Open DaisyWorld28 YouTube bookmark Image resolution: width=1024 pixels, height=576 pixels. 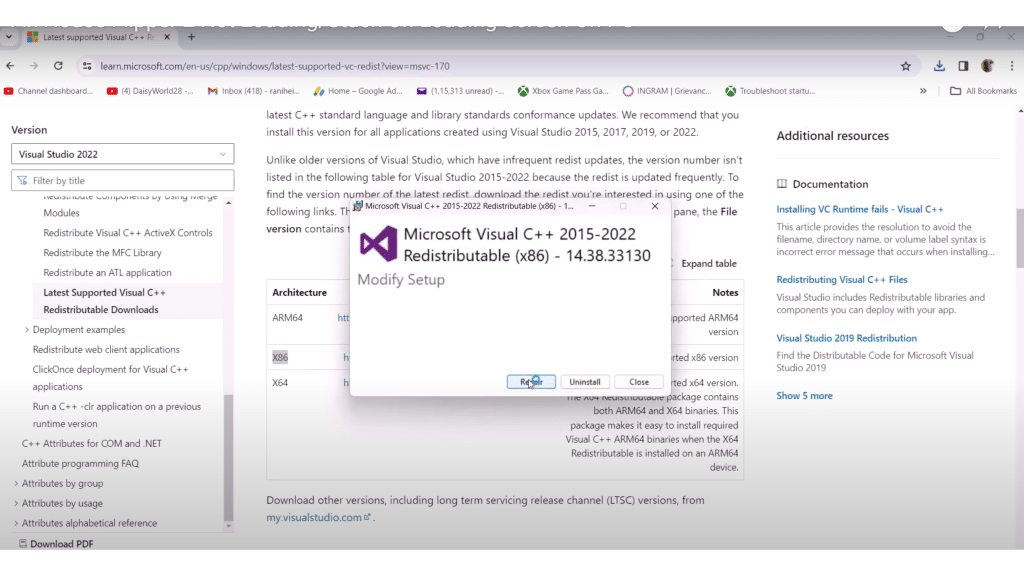point(150,91)
